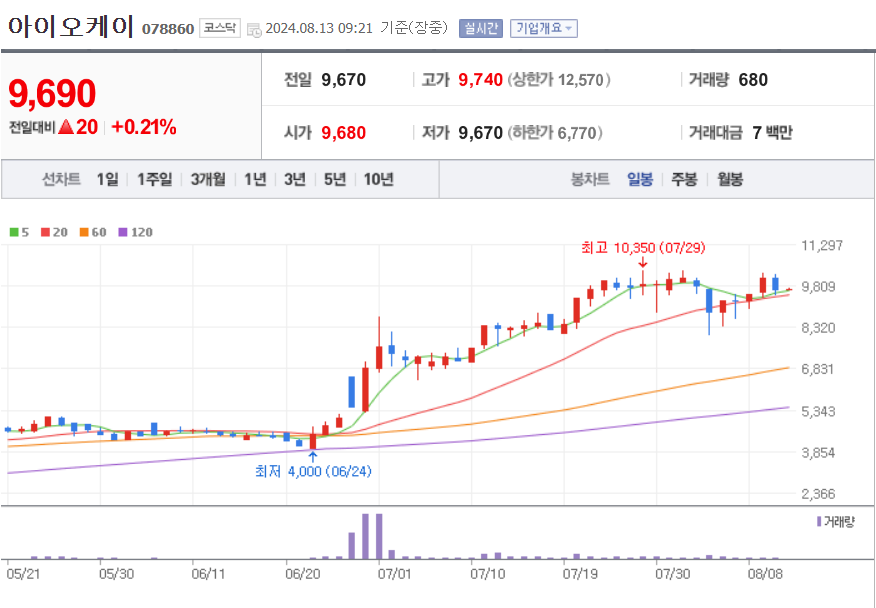
Task: Select the 일봉 daily candle chart
Action: tap(640, 180)
